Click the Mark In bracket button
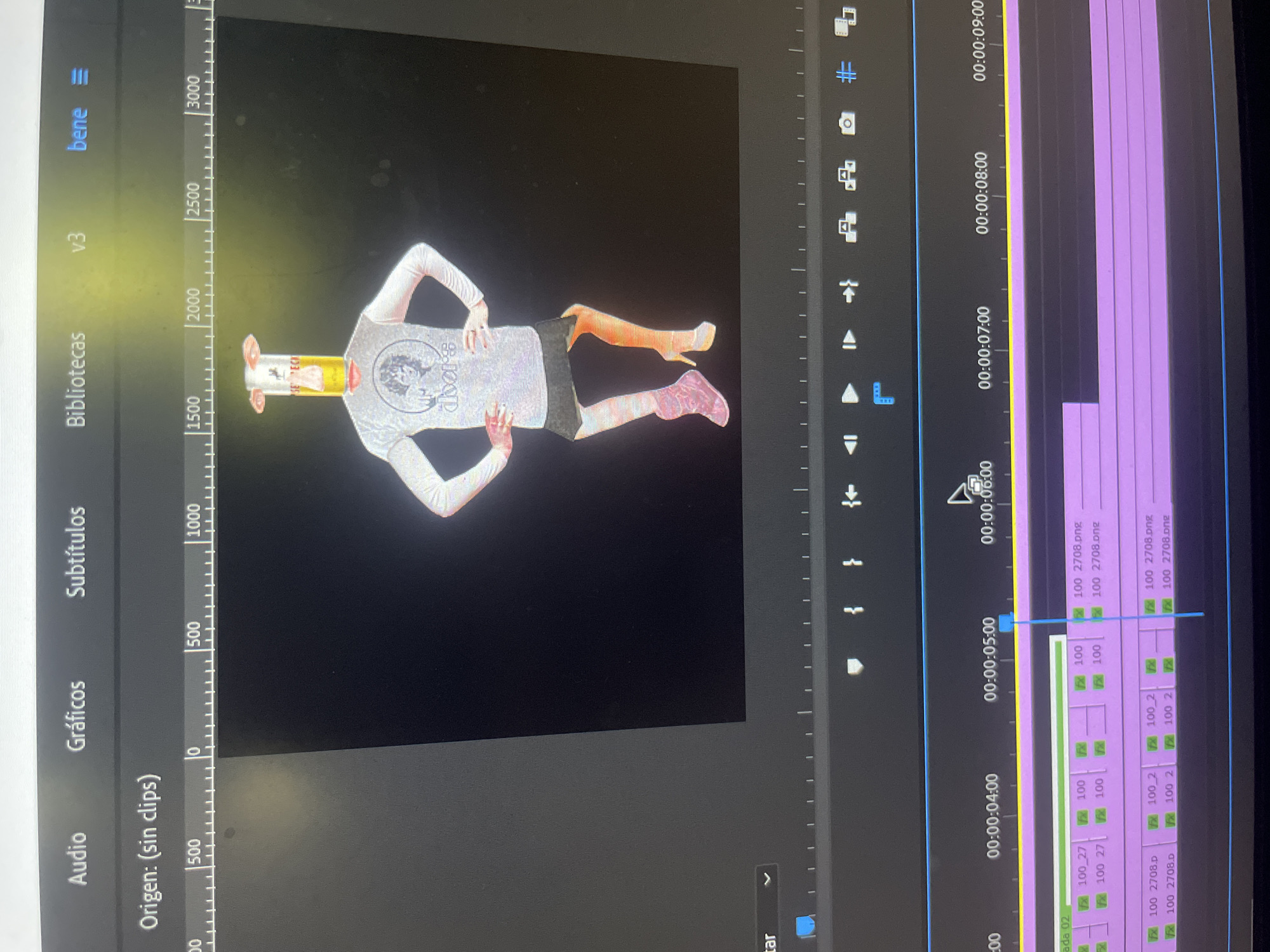 (x=854, y=610)
